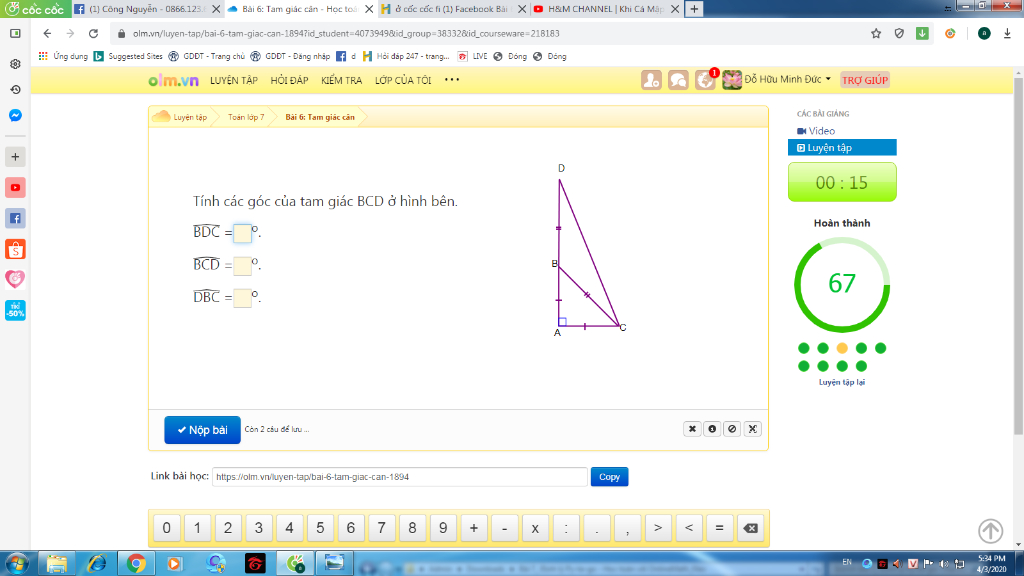Tap digit 0 on the keypad
The height and width of the screenshot is (576, 1024).
(x=167, y=528)
